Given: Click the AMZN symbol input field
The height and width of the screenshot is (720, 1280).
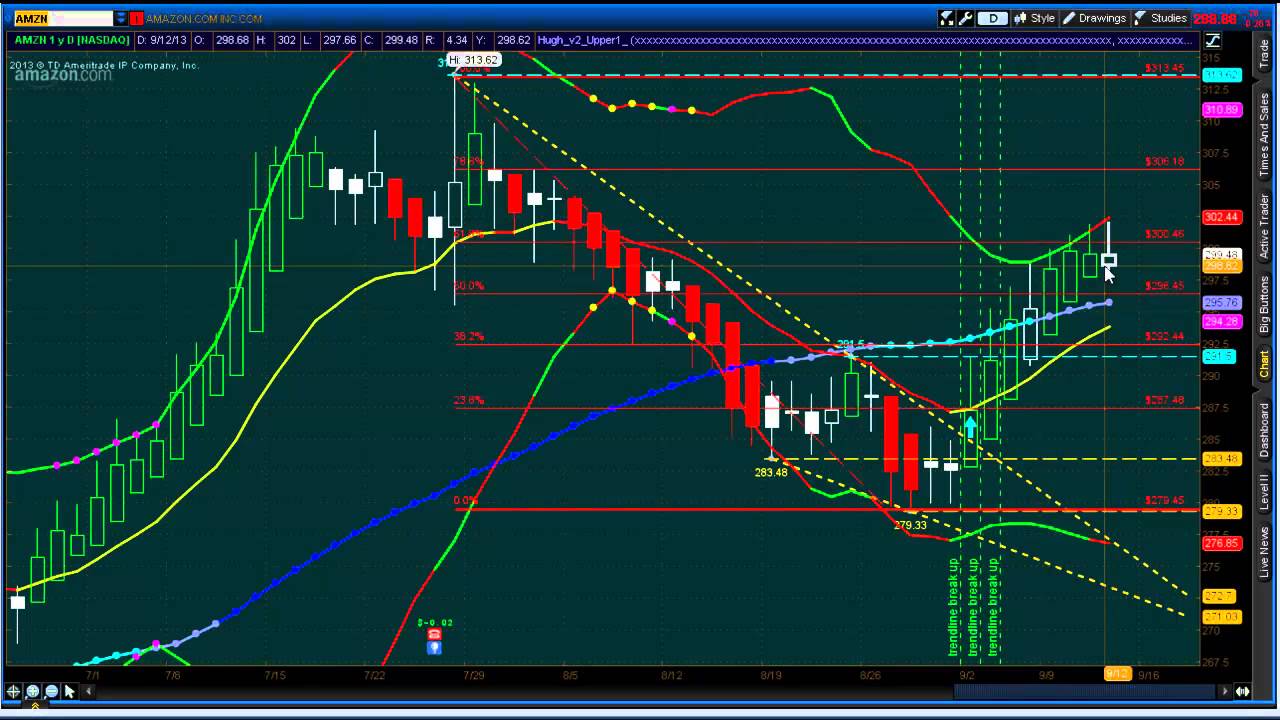Looking at the screenshot, I should coord(63,18).
